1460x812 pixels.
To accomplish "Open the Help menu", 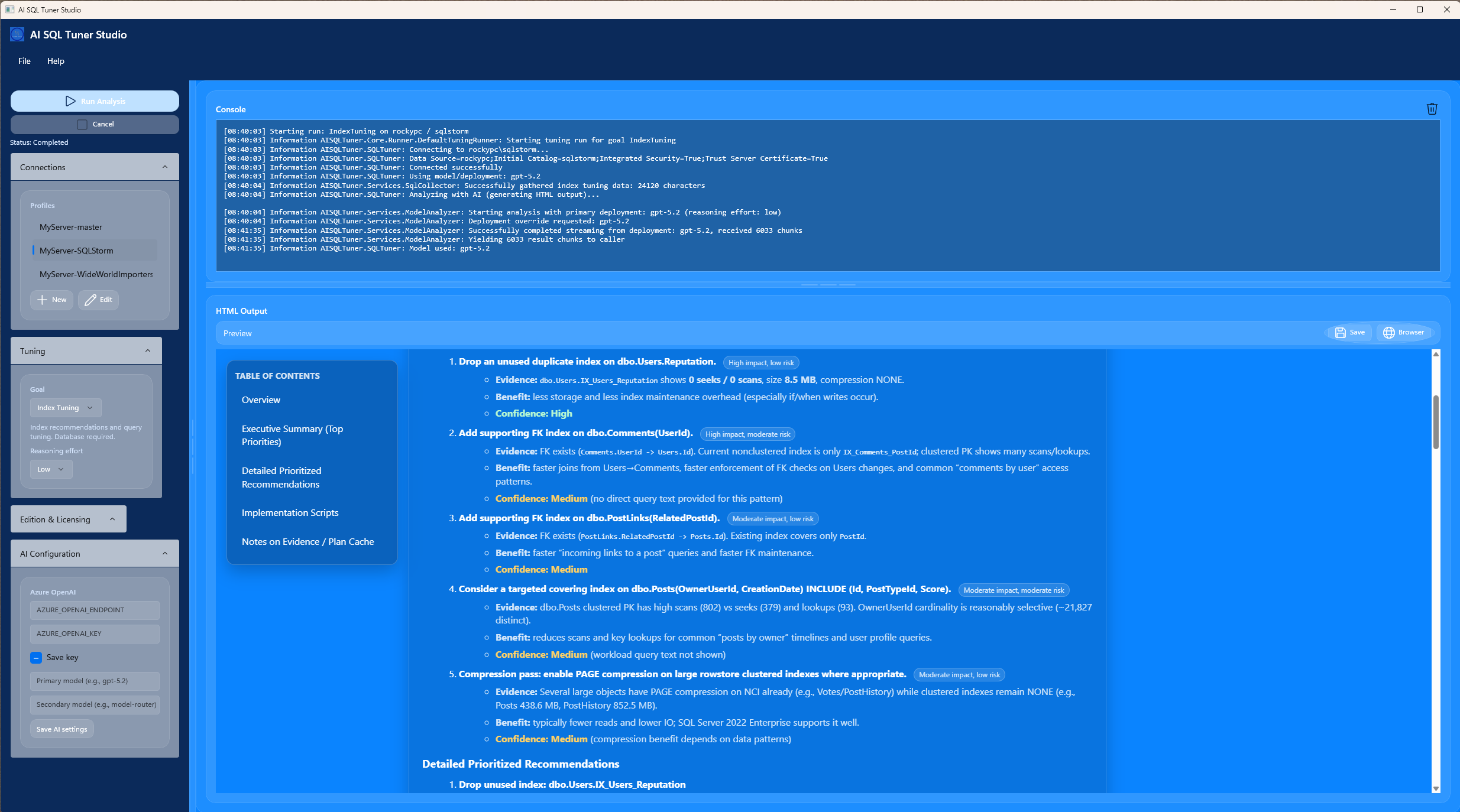I will point(56,61).
